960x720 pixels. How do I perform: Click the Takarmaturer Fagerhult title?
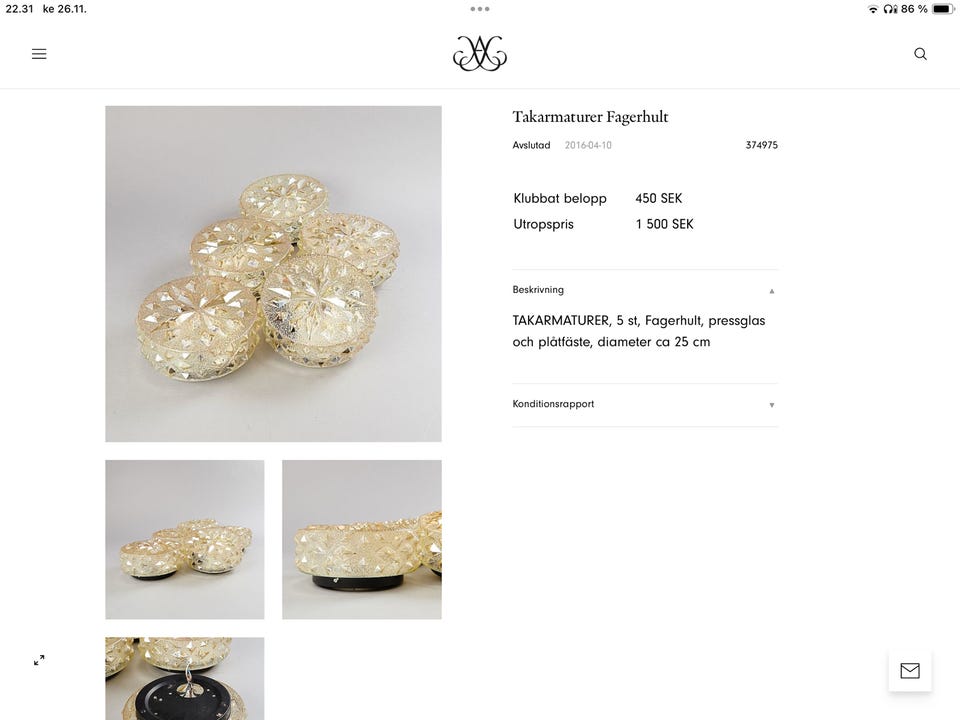tap(590, 117)
